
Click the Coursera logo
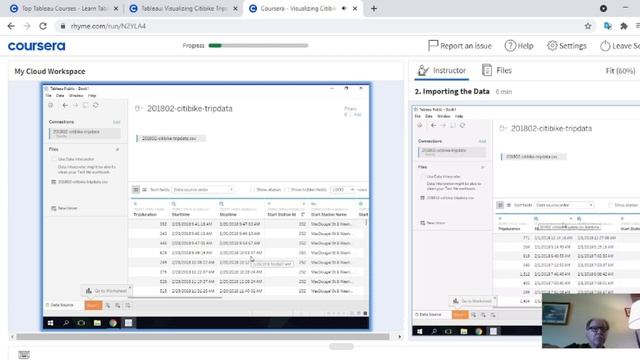[37, 46]
